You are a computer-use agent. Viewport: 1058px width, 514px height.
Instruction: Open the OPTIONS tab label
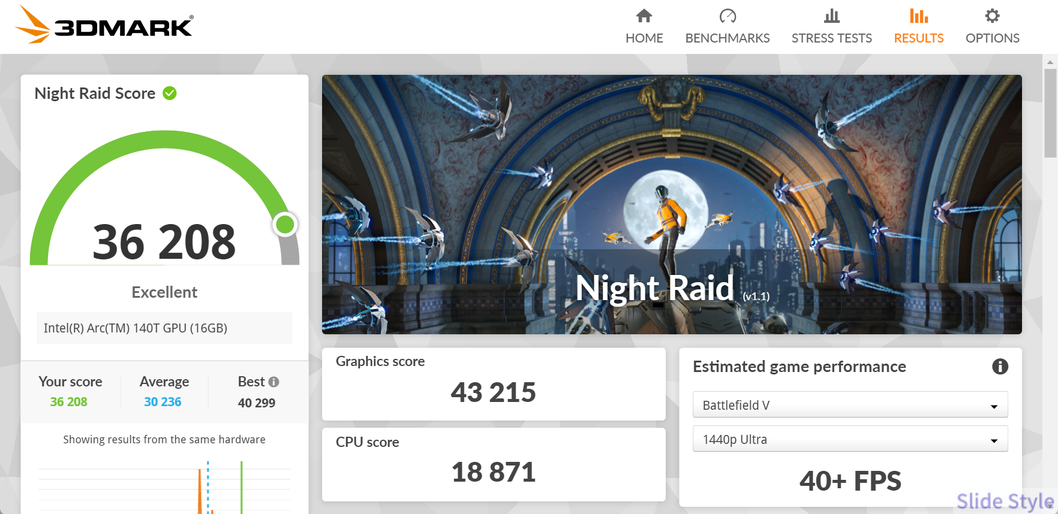[x=992, y=38]
